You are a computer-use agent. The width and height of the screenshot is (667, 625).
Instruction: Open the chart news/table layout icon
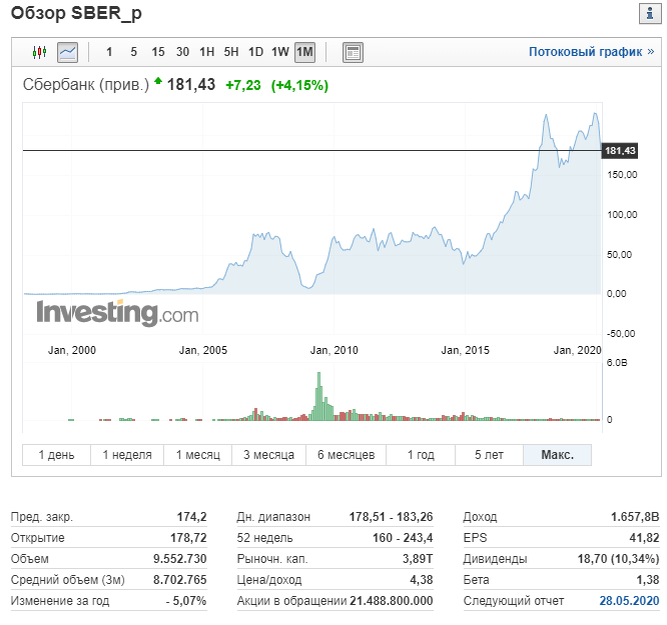tap(353, 52)
